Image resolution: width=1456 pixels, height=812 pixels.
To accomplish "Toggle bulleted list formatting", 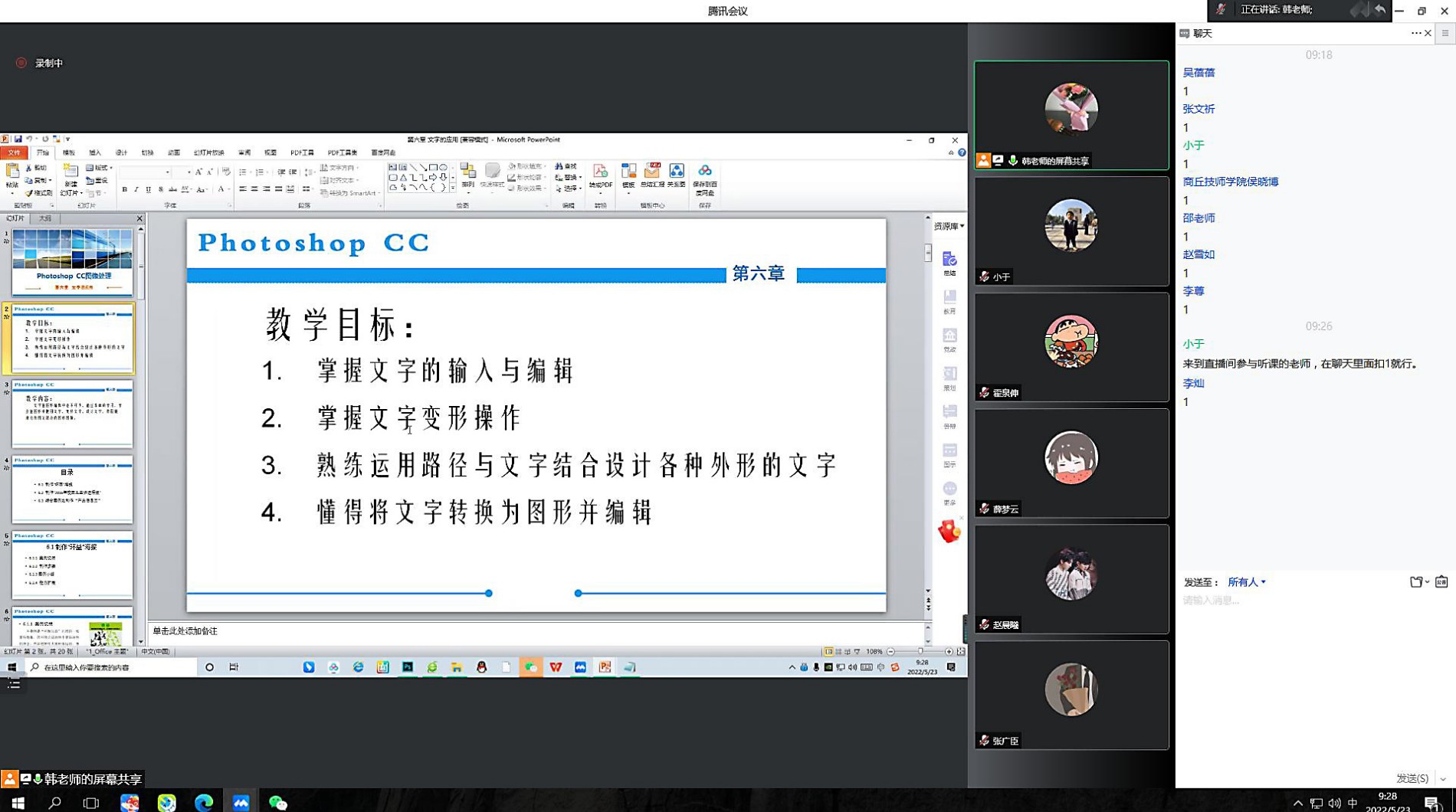I will 243,172.
